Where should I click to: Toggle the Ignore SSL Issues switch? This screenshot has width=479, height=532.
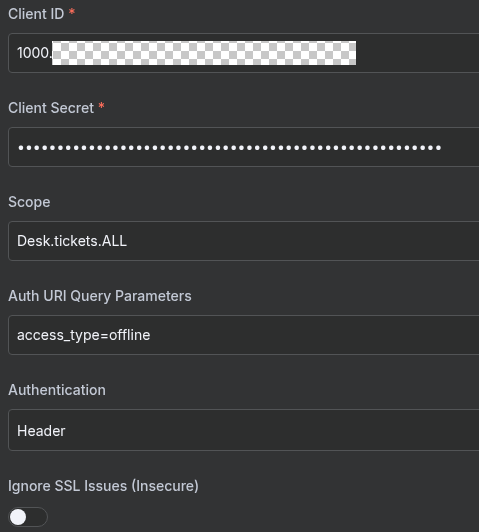coord(28,517)
